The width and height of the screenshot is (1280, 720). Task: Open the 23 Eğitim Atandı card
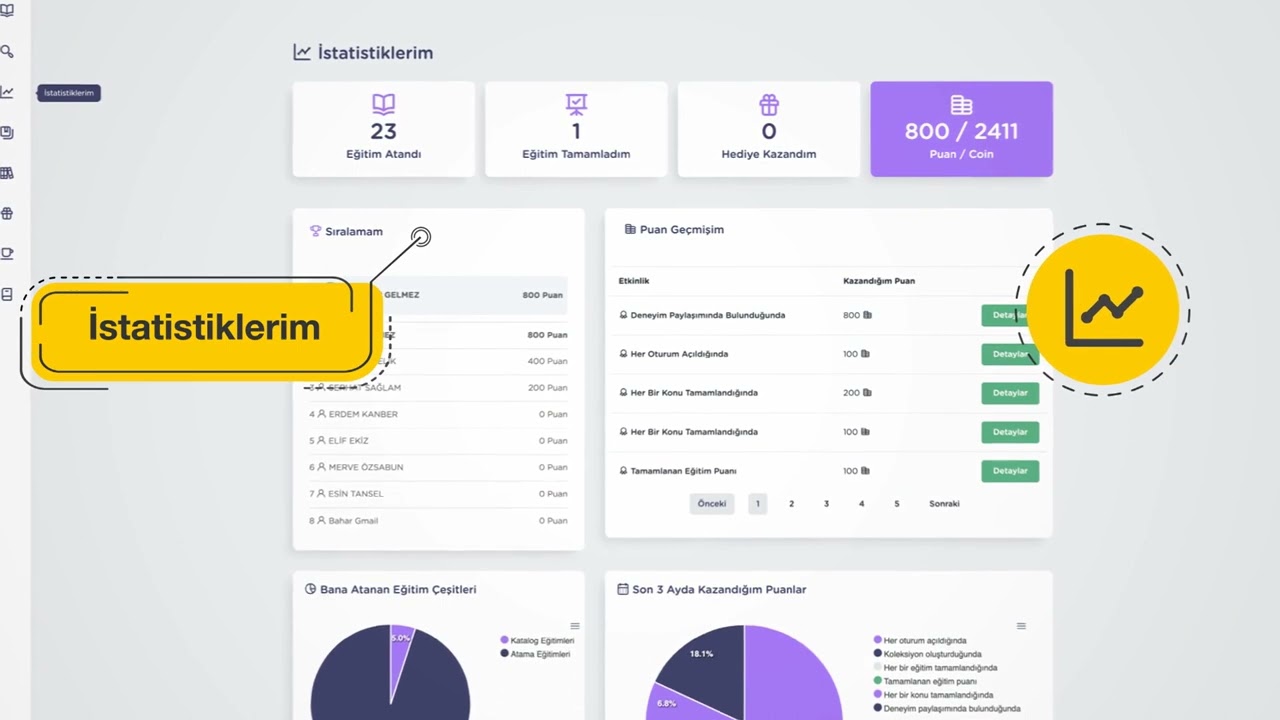coord(383,129)
